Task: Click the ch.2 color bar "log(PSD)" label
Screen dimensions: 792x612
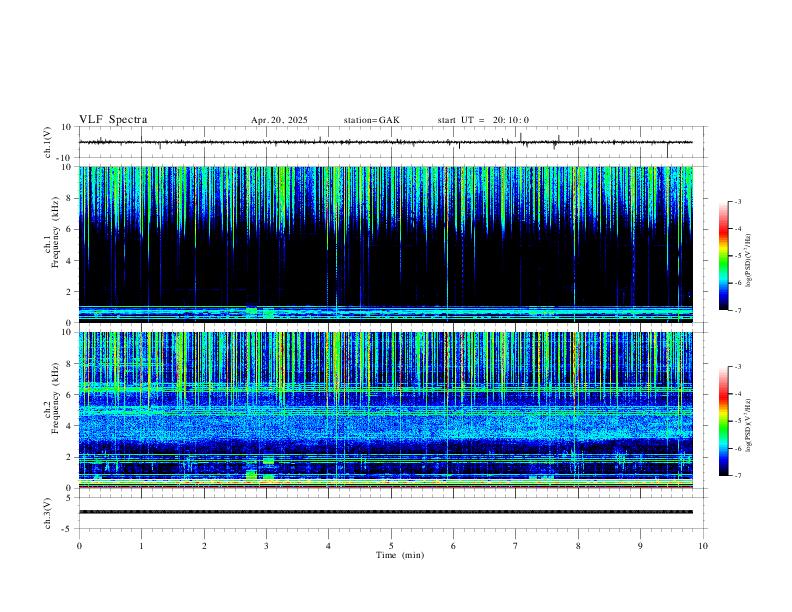Action: click(x=748, y=425)
